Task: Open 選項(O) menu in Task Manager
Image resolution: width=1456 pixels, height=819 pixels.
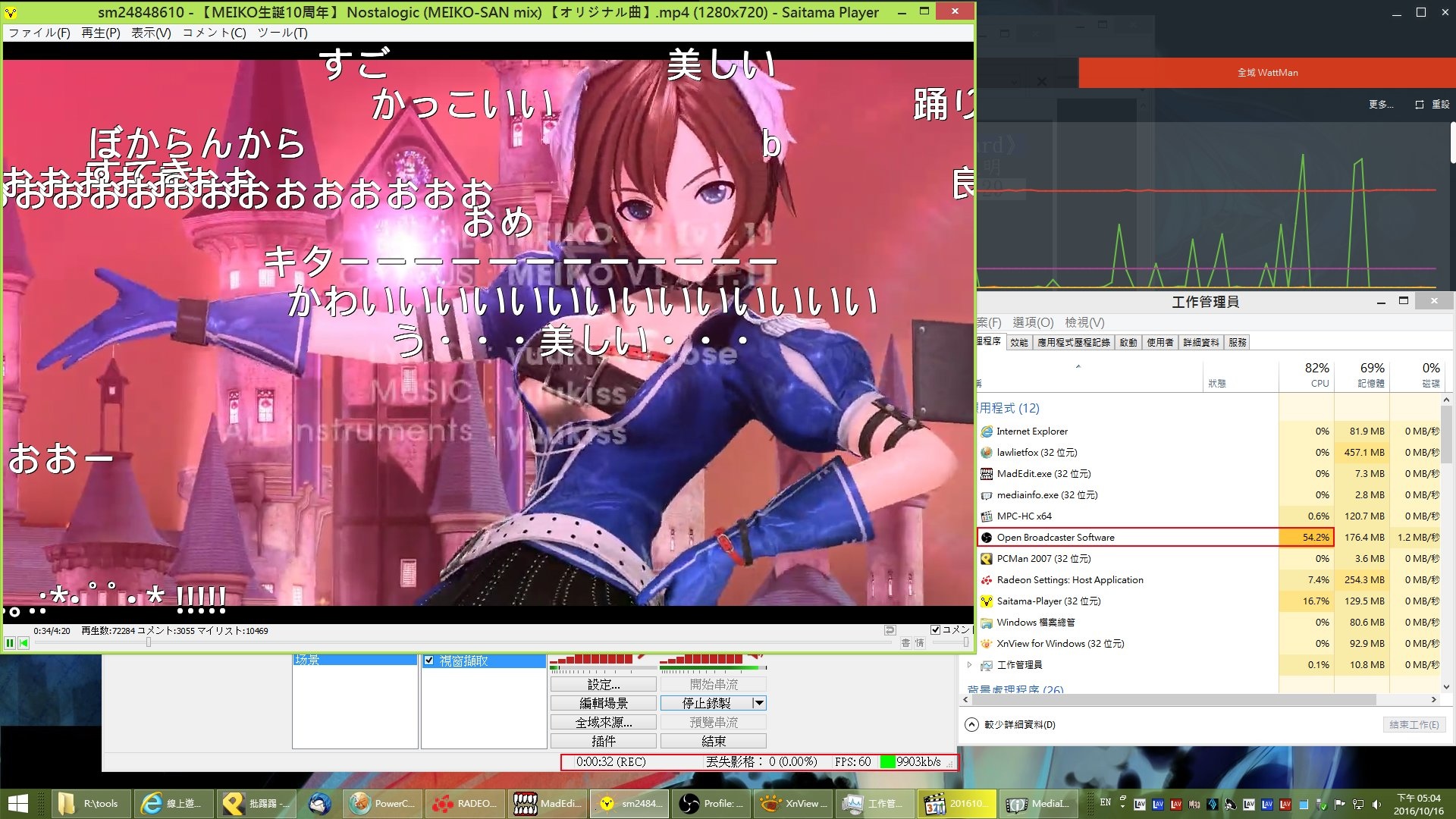Action: [1033, 323]
